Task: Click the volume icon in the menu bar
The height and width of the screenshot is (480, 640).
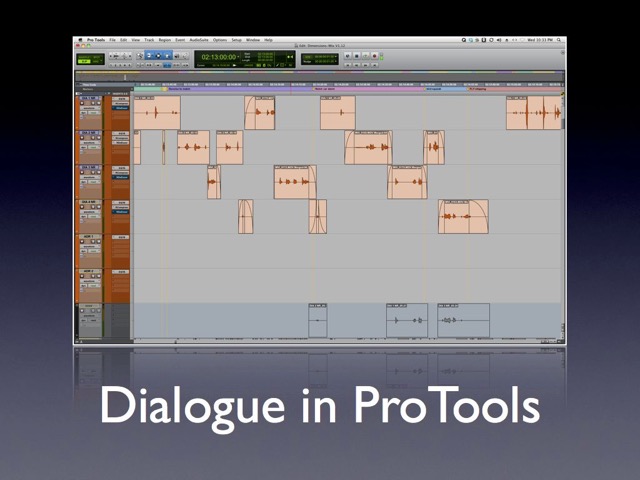Action: [x=499, y=40]
